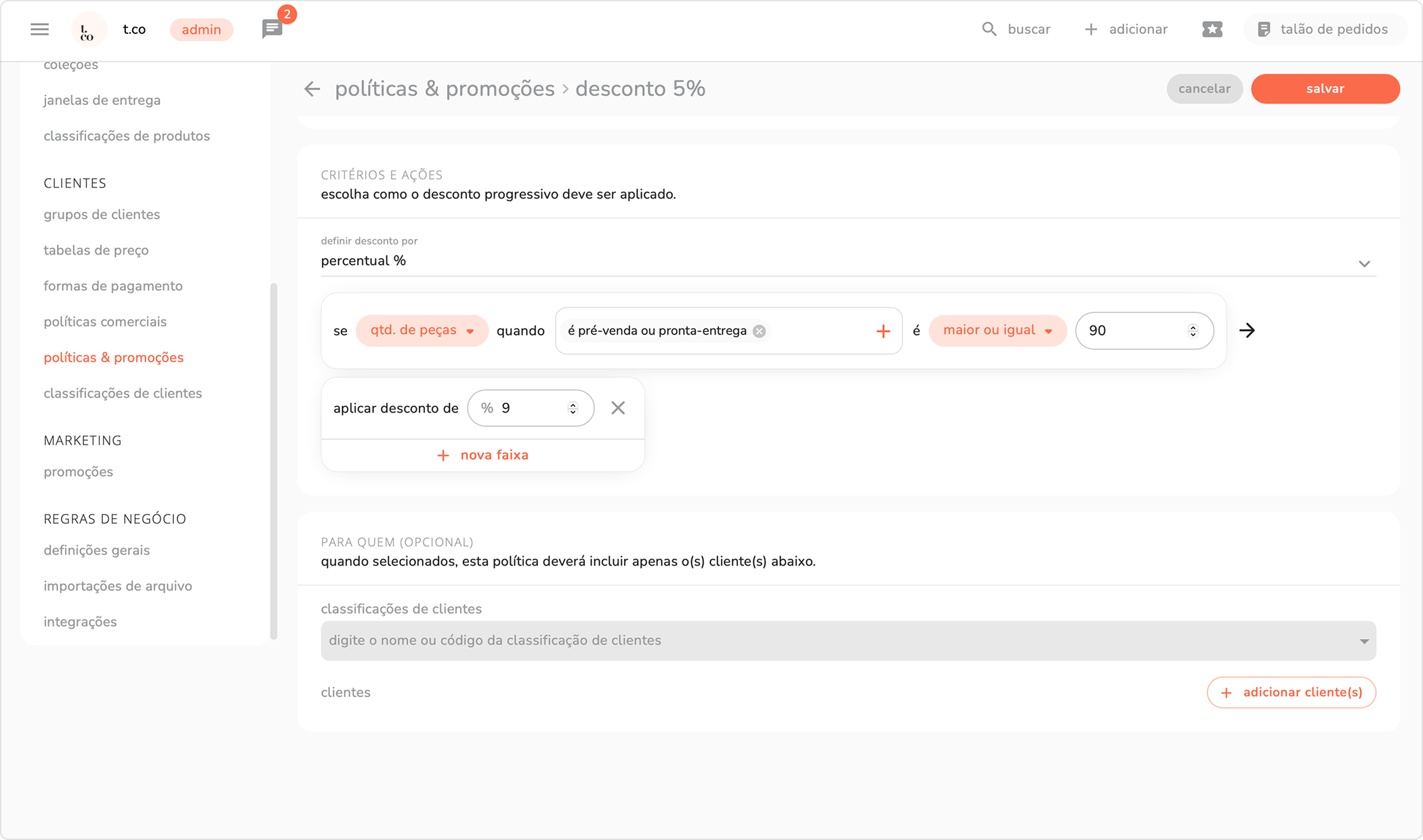Open the classificações de clientes combo box
1423x840 pixels.
point(848,641)
